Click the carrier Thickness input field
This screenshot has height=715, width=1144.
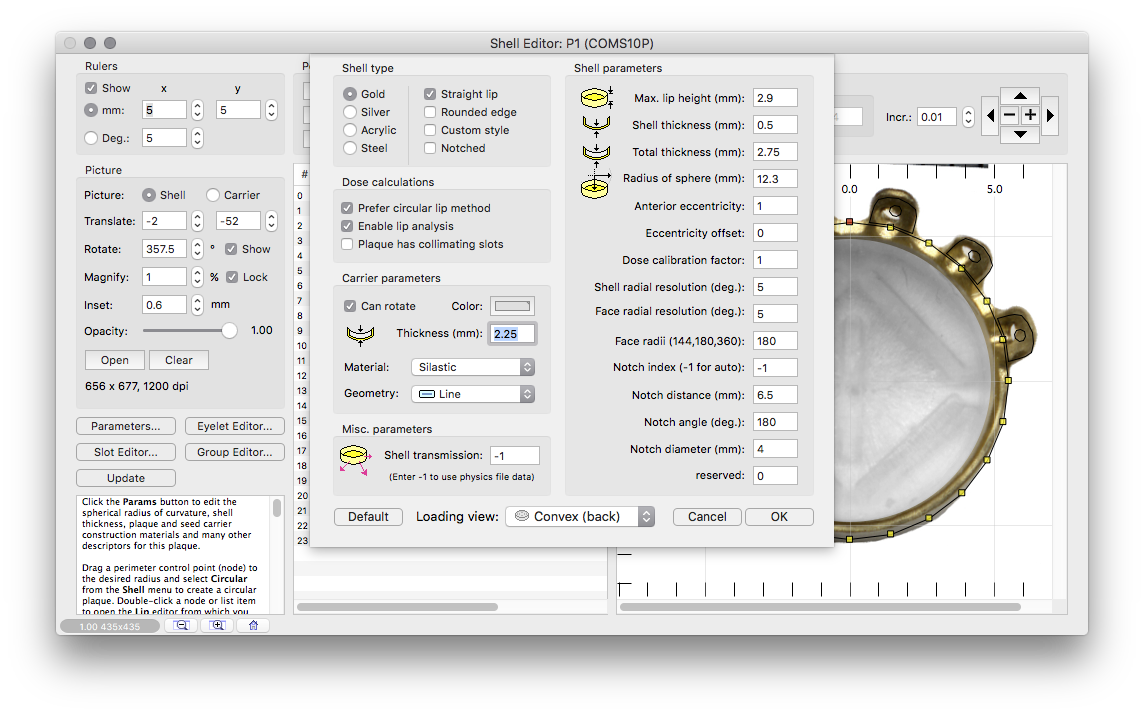(x=513, y=334)
